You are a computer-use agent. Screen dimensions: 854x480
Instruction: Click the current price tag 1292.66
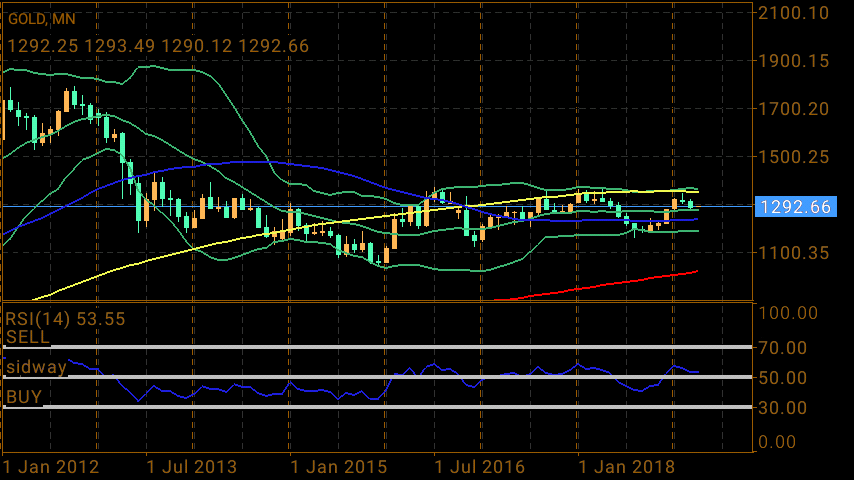tap(796, 207)
